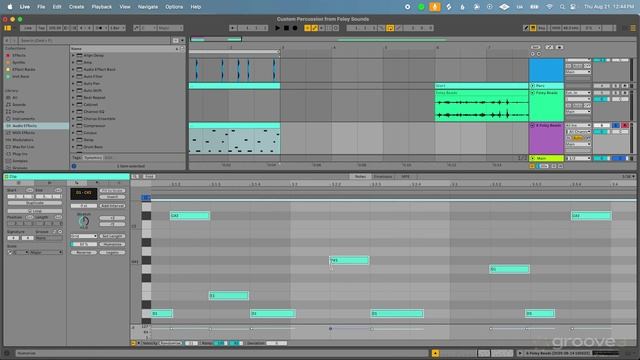Open the Navigate menu
Viewport: 640px width, 360px height.
pos(148,7)
